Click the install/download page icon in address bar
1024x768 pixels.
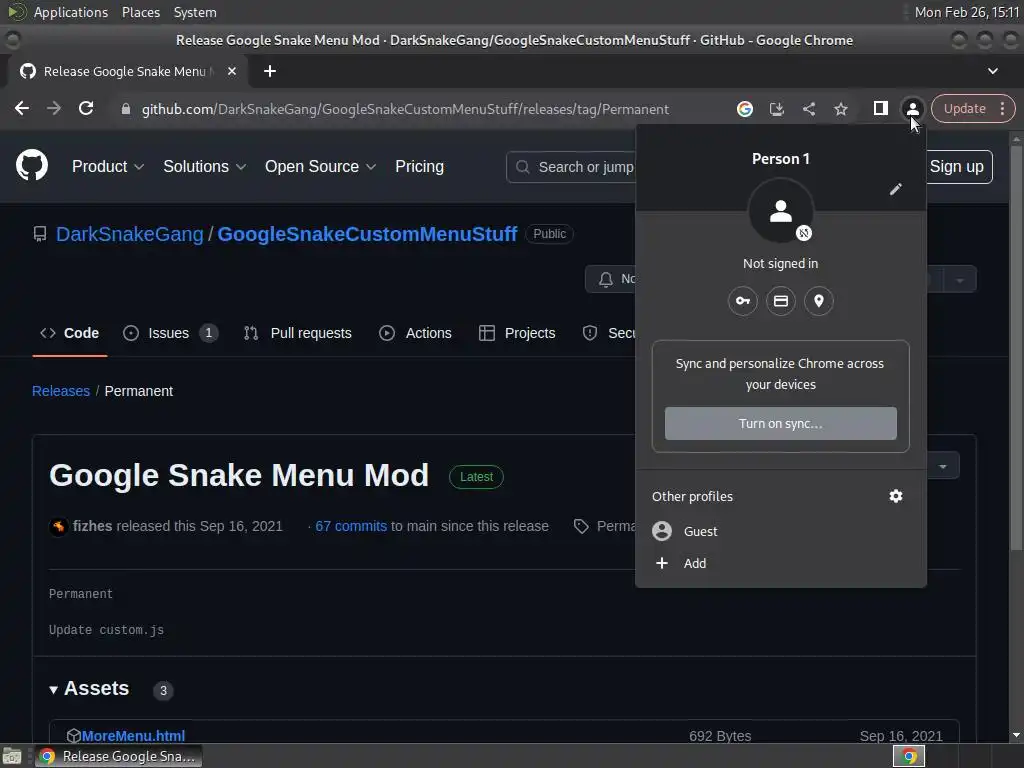pyautogui.click(x=776, y=109)
